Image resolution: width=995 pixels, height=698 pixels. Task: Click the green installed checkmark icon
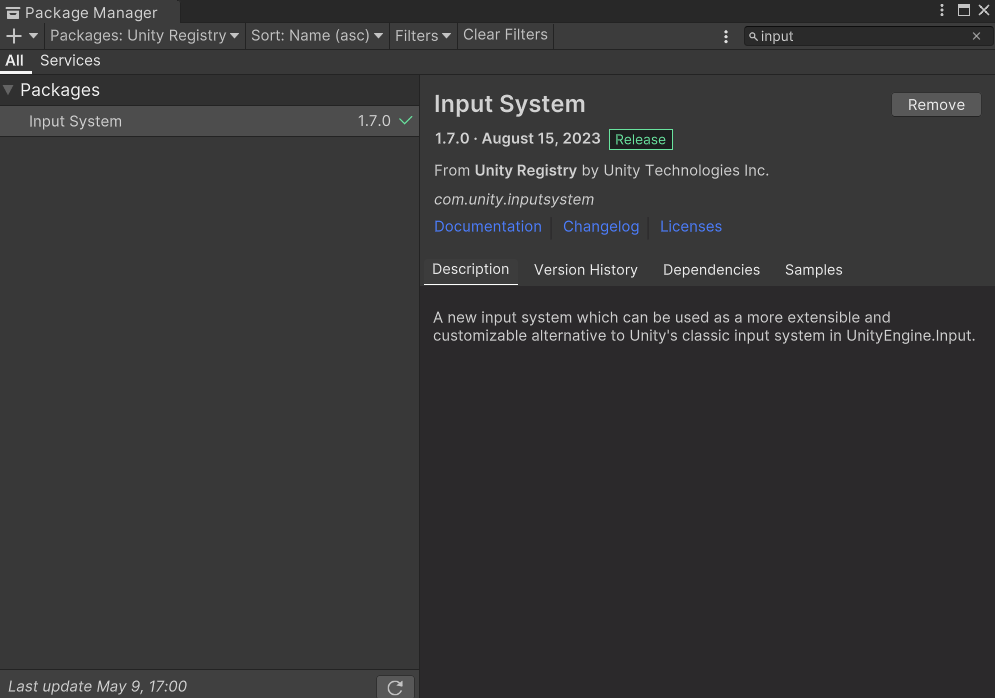pyautogui.click(x=405, y=121)
